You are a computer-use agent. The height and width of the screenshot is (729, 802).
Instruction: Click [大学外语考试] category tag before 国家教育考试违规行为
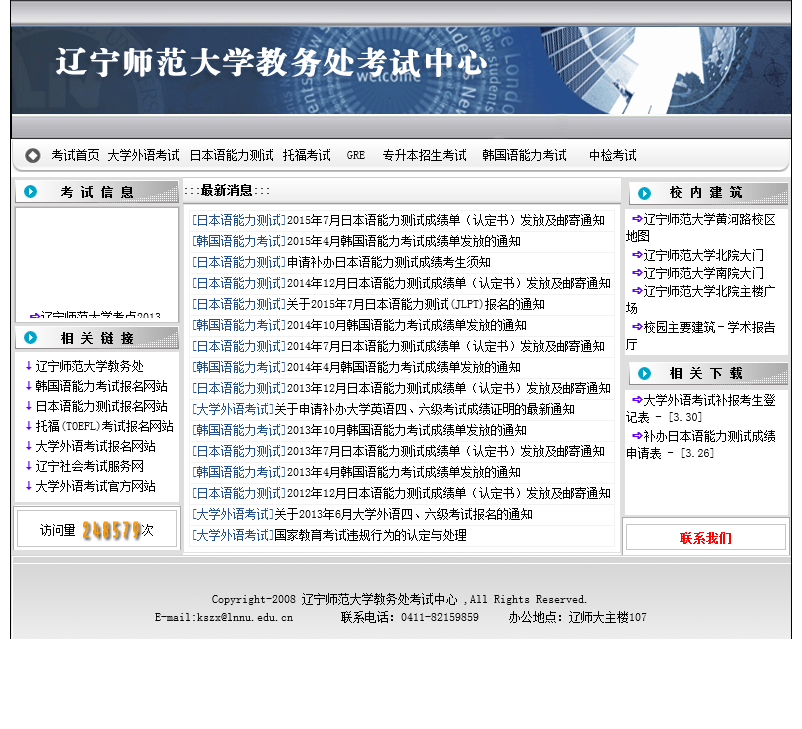tap(233, 535)
